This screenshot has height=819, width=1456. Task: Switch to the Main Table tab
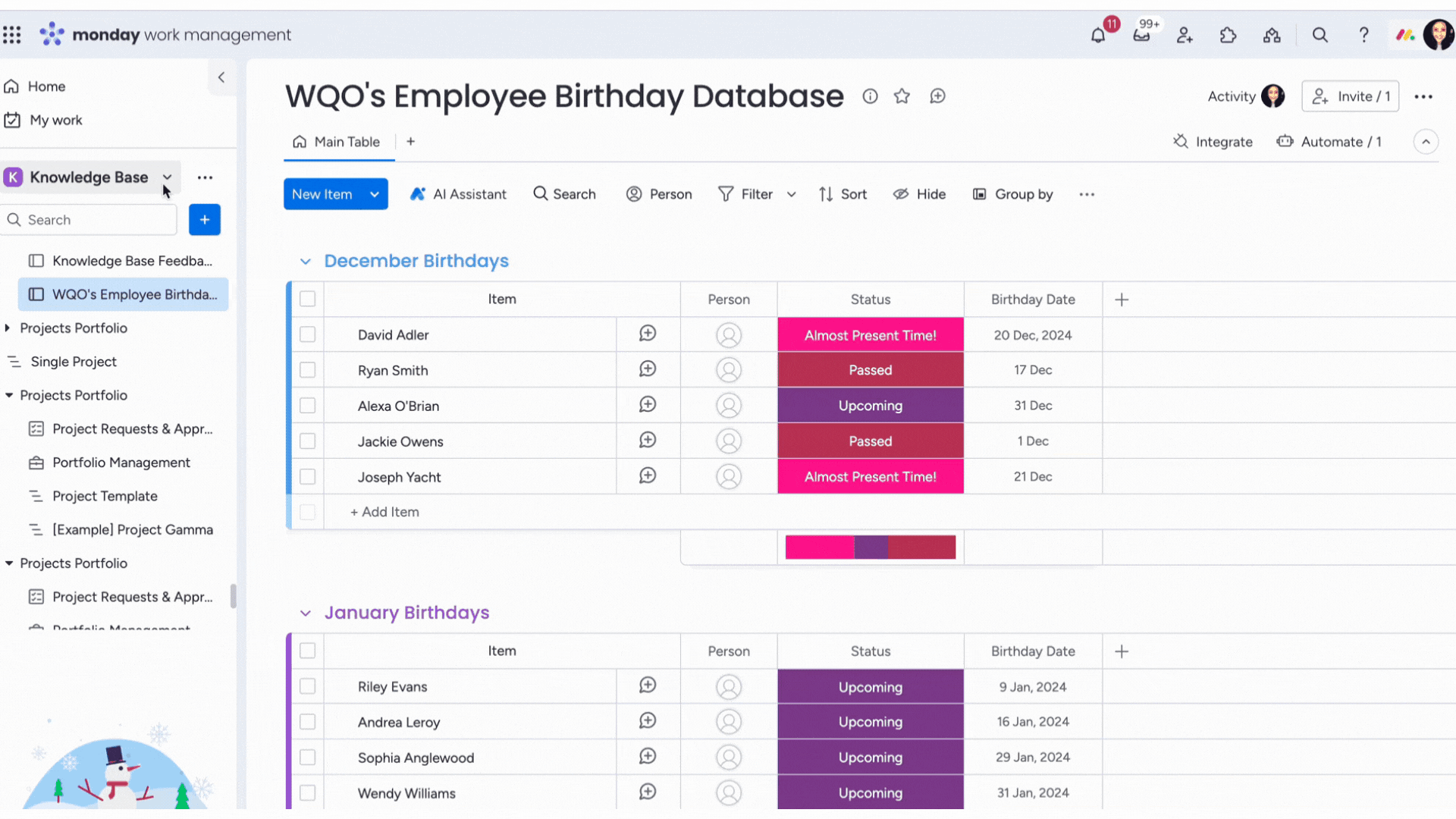(x=337, y=142)
